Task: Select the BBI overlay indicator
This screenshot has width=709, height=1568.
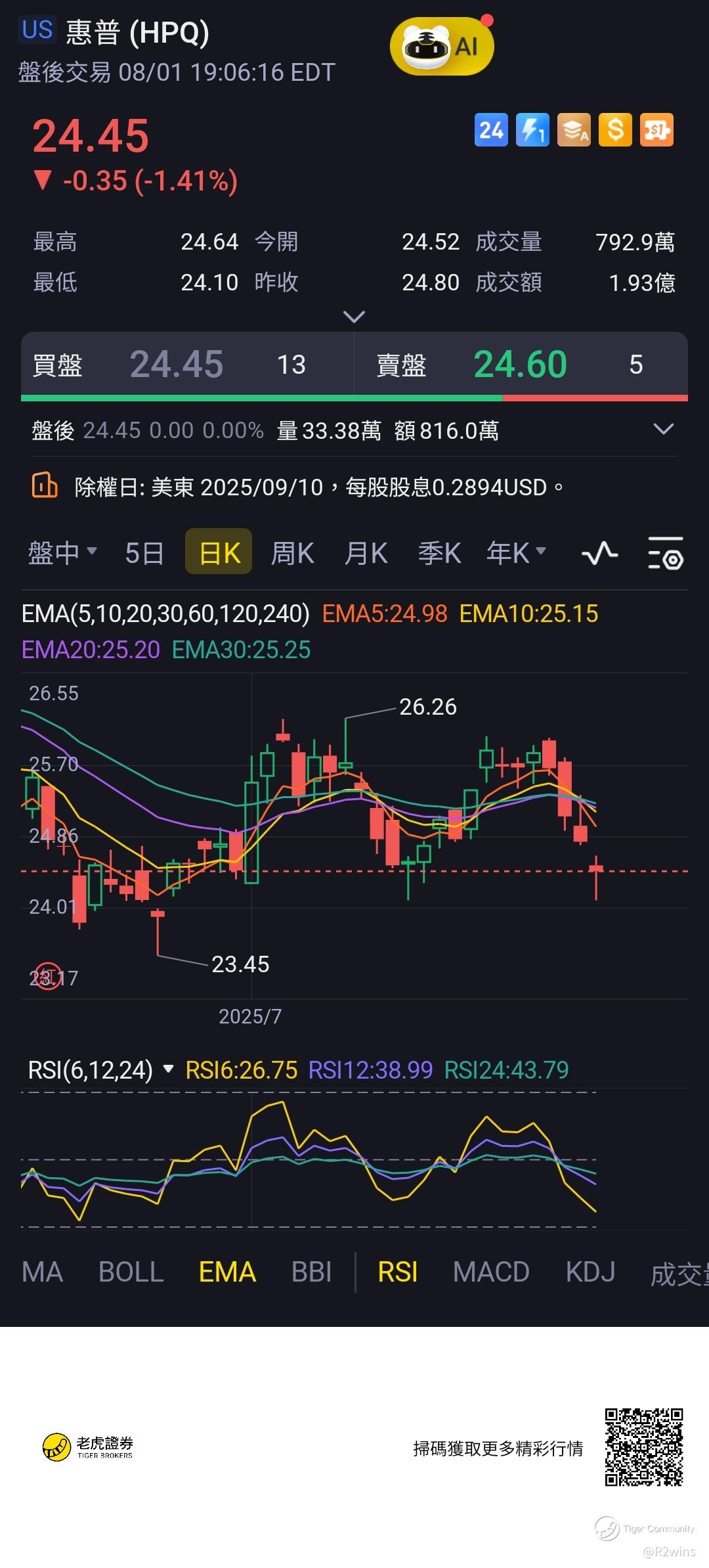Action: coord(312,1272)
